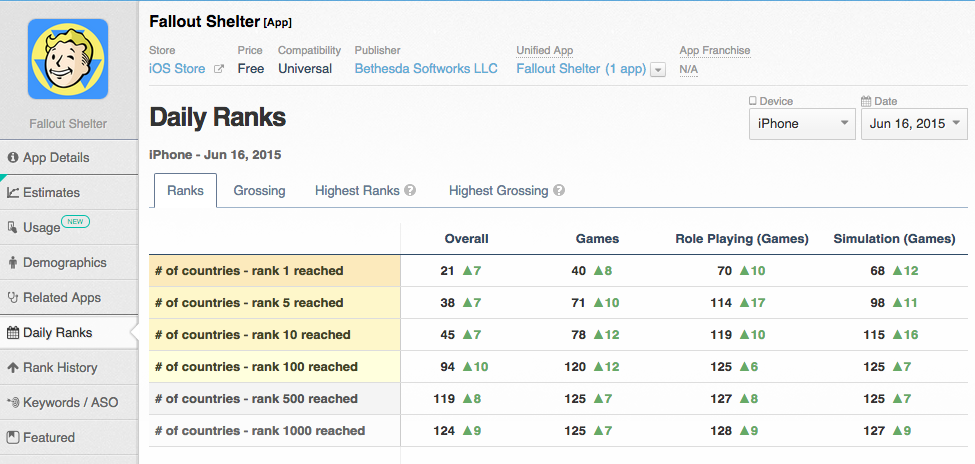Click the calendar icon above the Date selector

tap(866, 101)
